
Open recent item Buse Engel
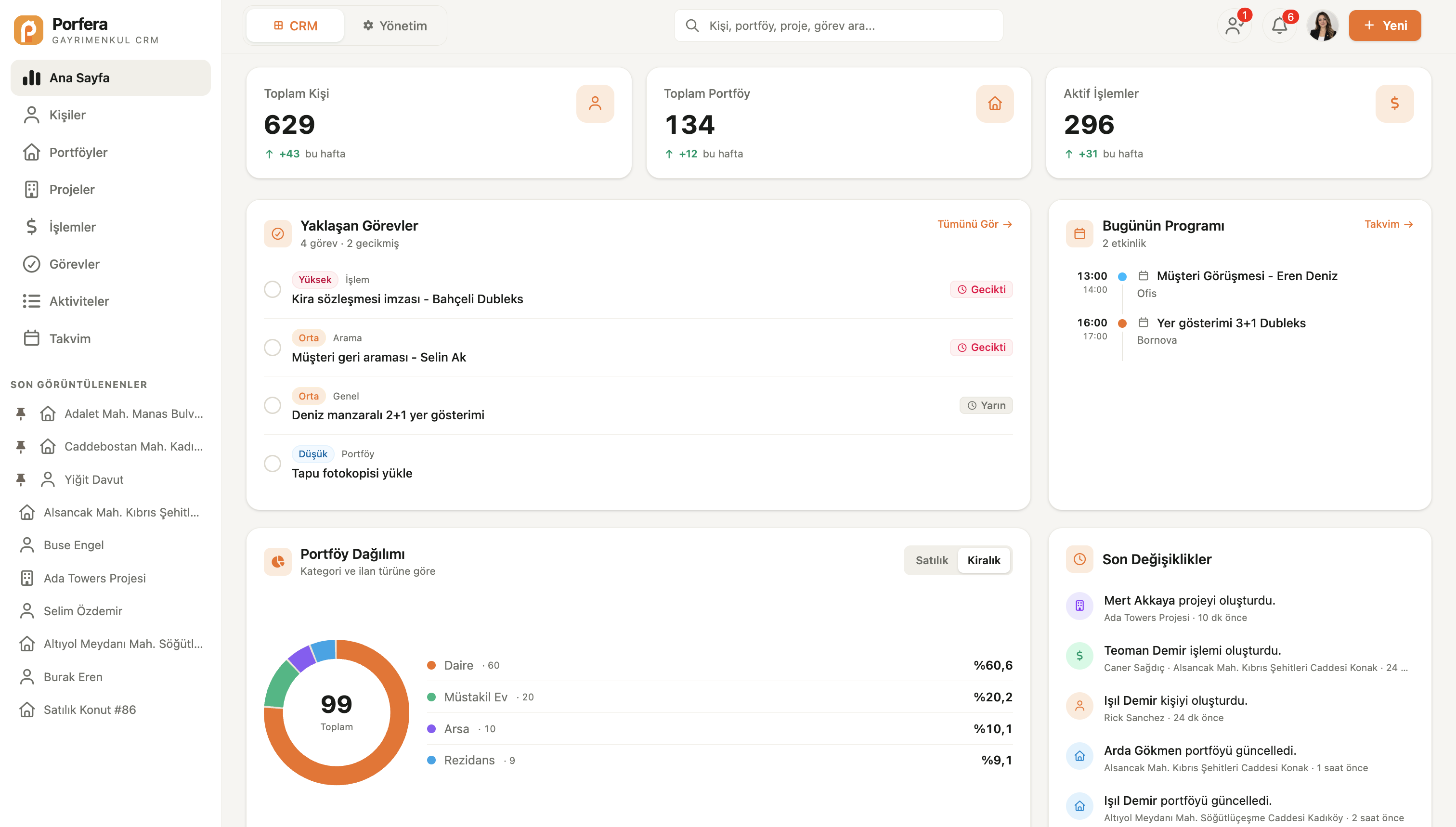tap(111, 545)
